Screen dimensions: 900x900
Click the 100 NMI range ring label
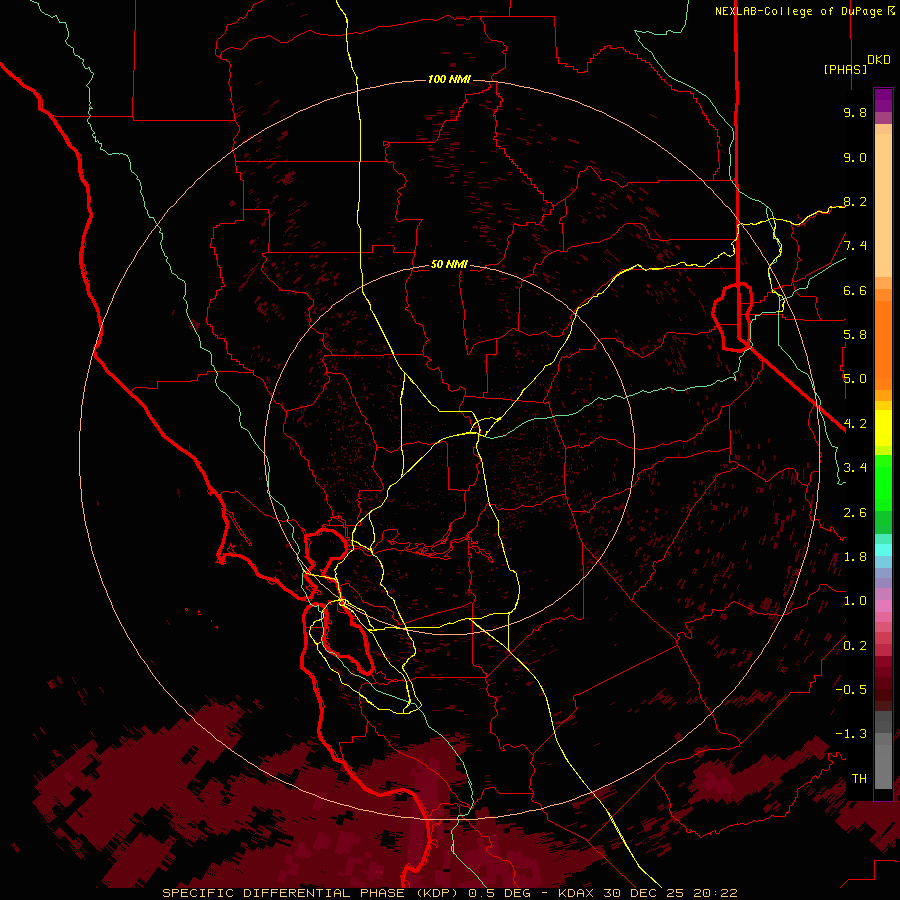[x=449, y=79]
